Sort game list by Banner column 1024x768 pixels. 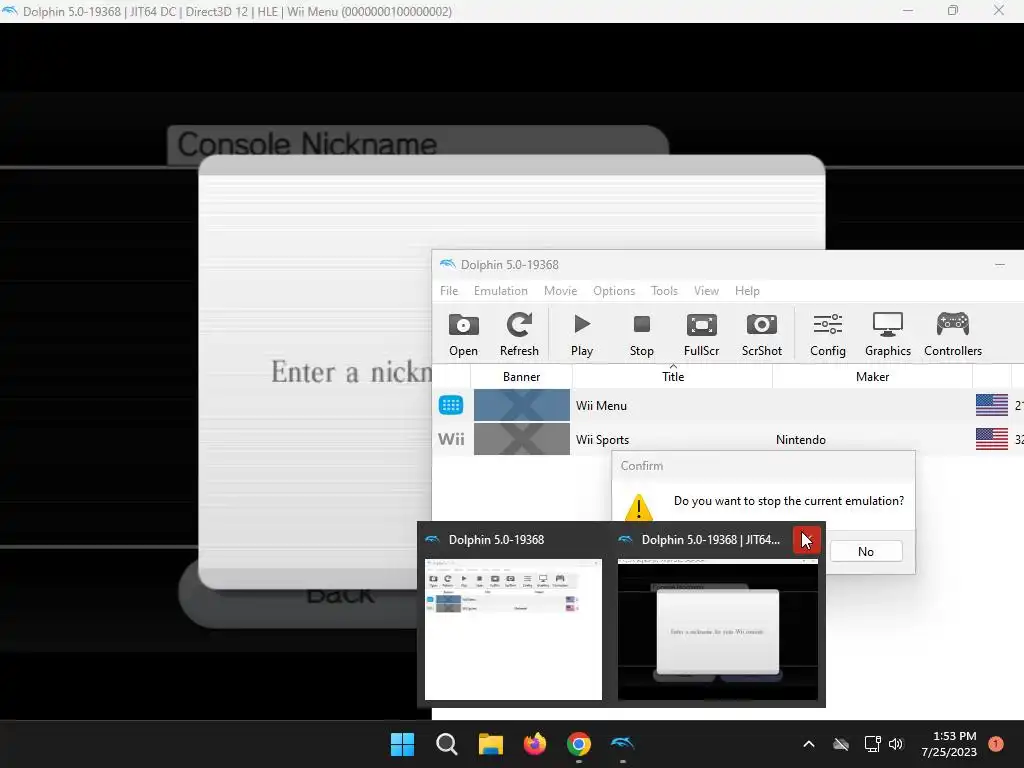[x=521, y=376]
